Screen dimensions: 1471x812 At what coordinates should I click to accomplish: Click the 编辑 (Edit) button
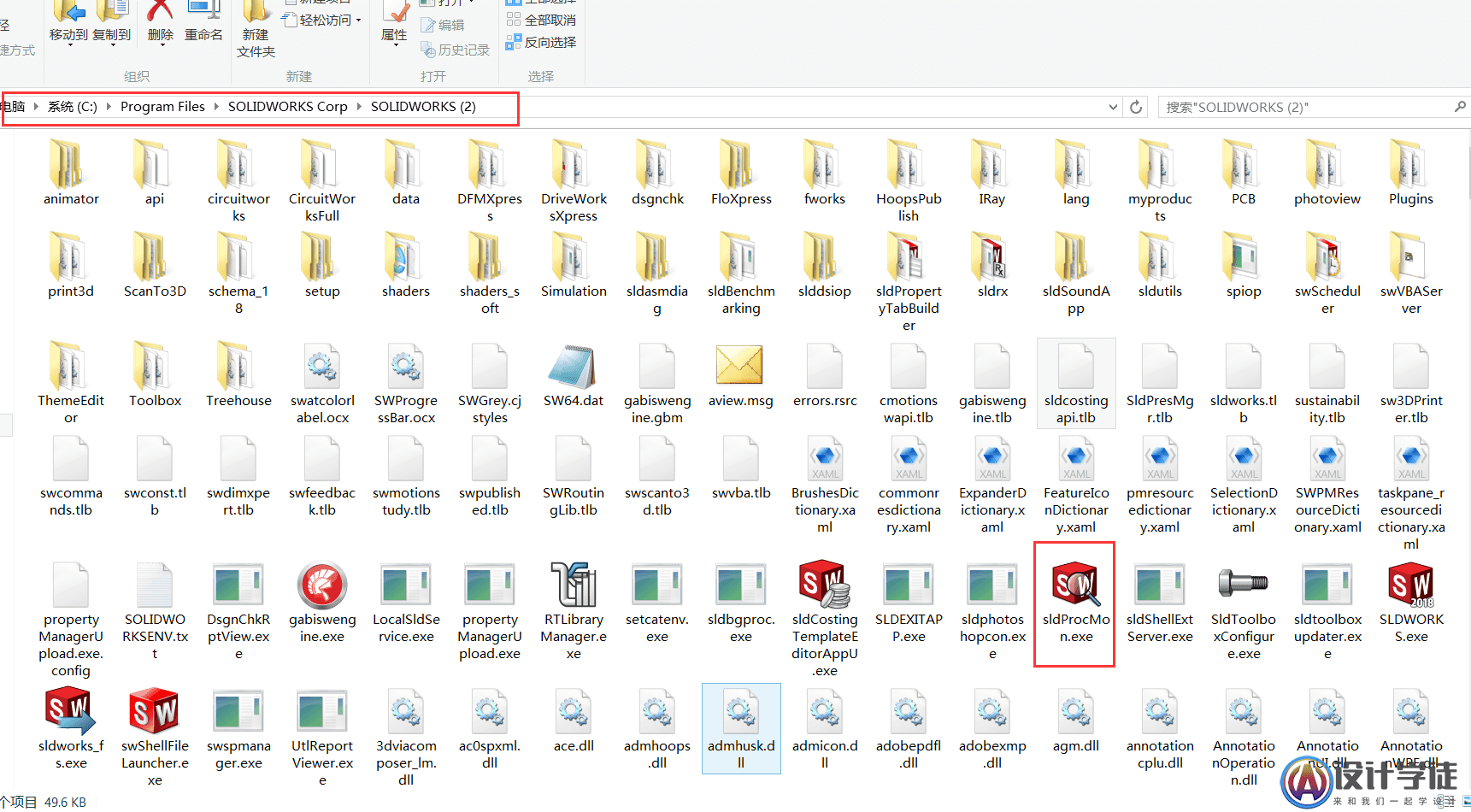point(443,26)
